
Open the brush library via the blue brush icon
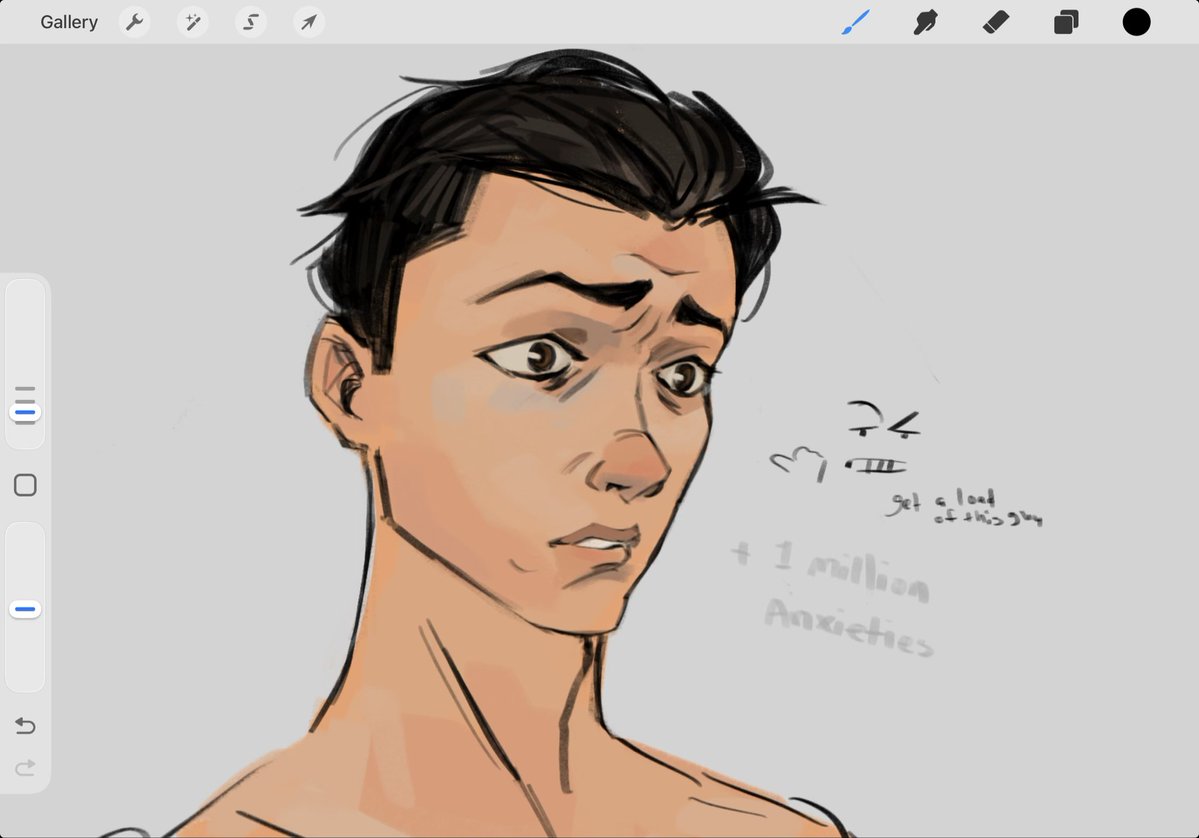[855, 21]
